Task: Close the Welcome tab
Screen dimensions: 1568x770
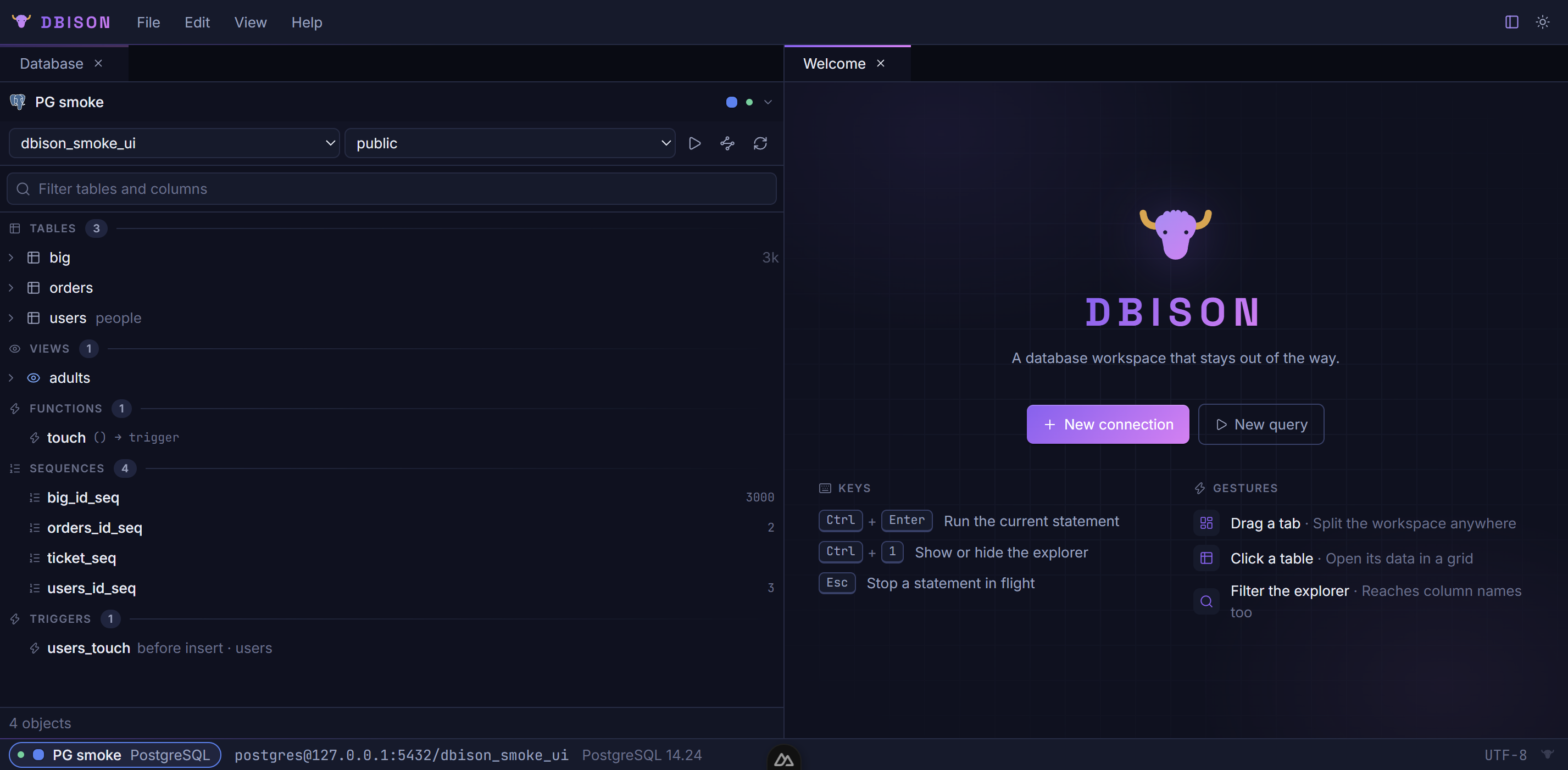Action: click(x=880, y=63)
